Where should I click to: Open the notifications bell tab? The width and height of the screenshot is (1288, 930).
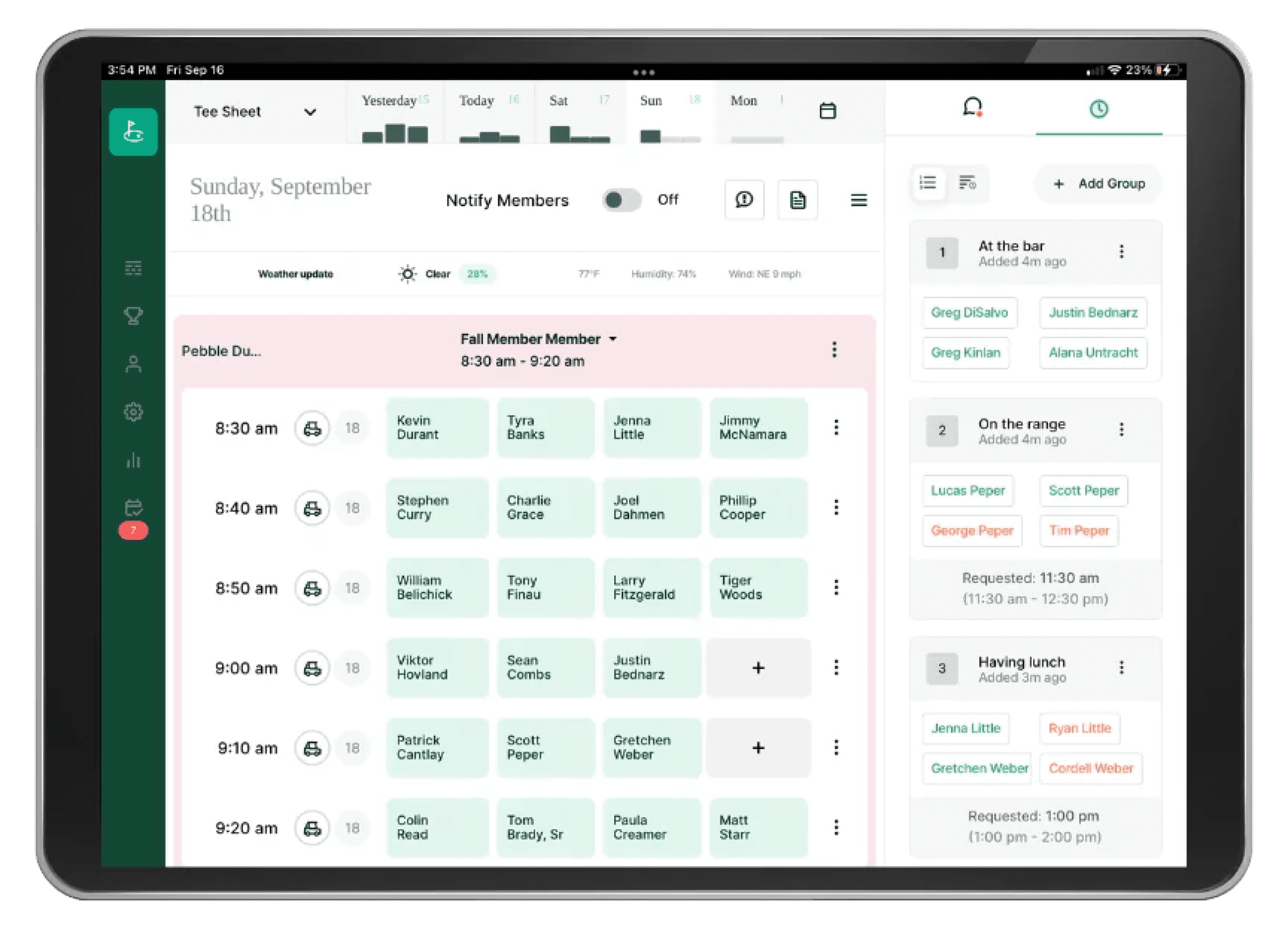[972, 107]
